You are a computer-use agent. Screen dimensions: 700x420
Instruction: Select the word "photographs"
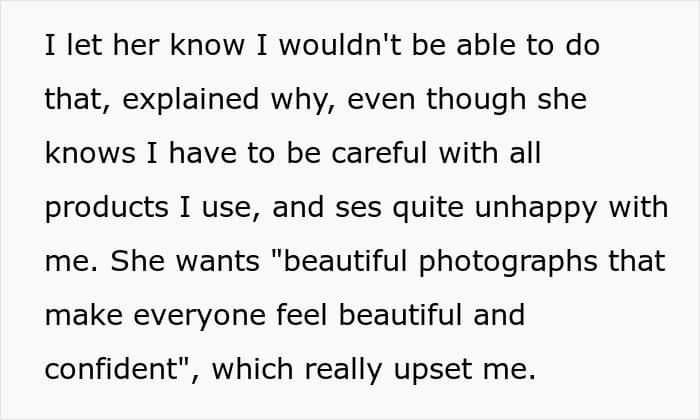(508, 263)
